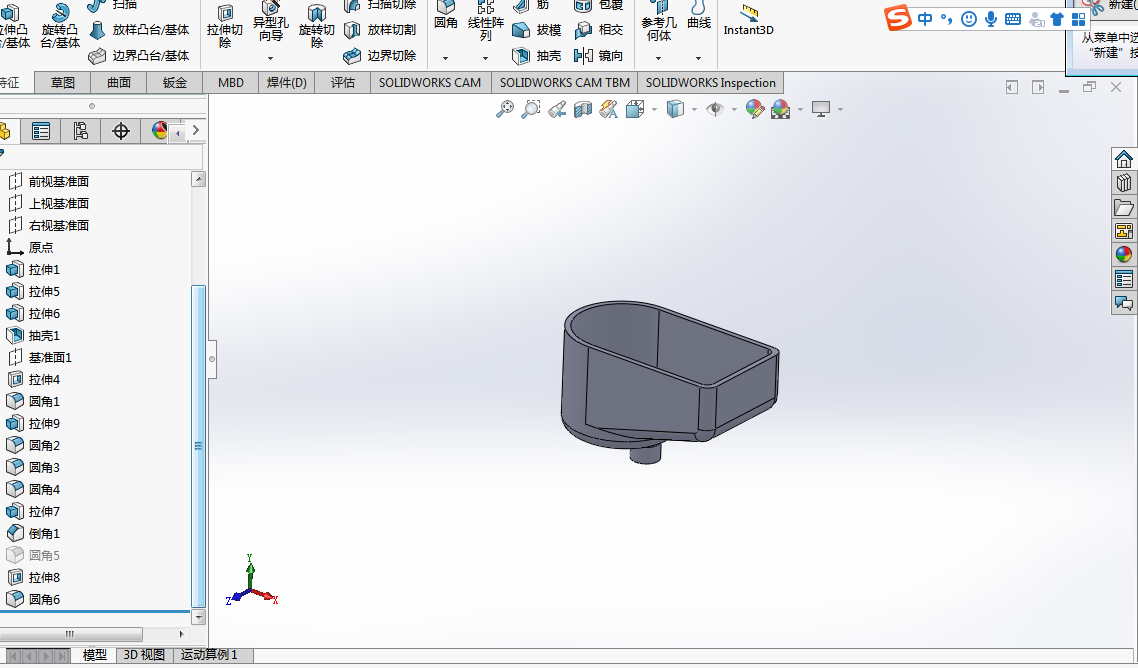The width and height of the screenshot is (1138, 668).
Task: Switch to the 3D 视图 bottom tab
Action: (144, 655)
